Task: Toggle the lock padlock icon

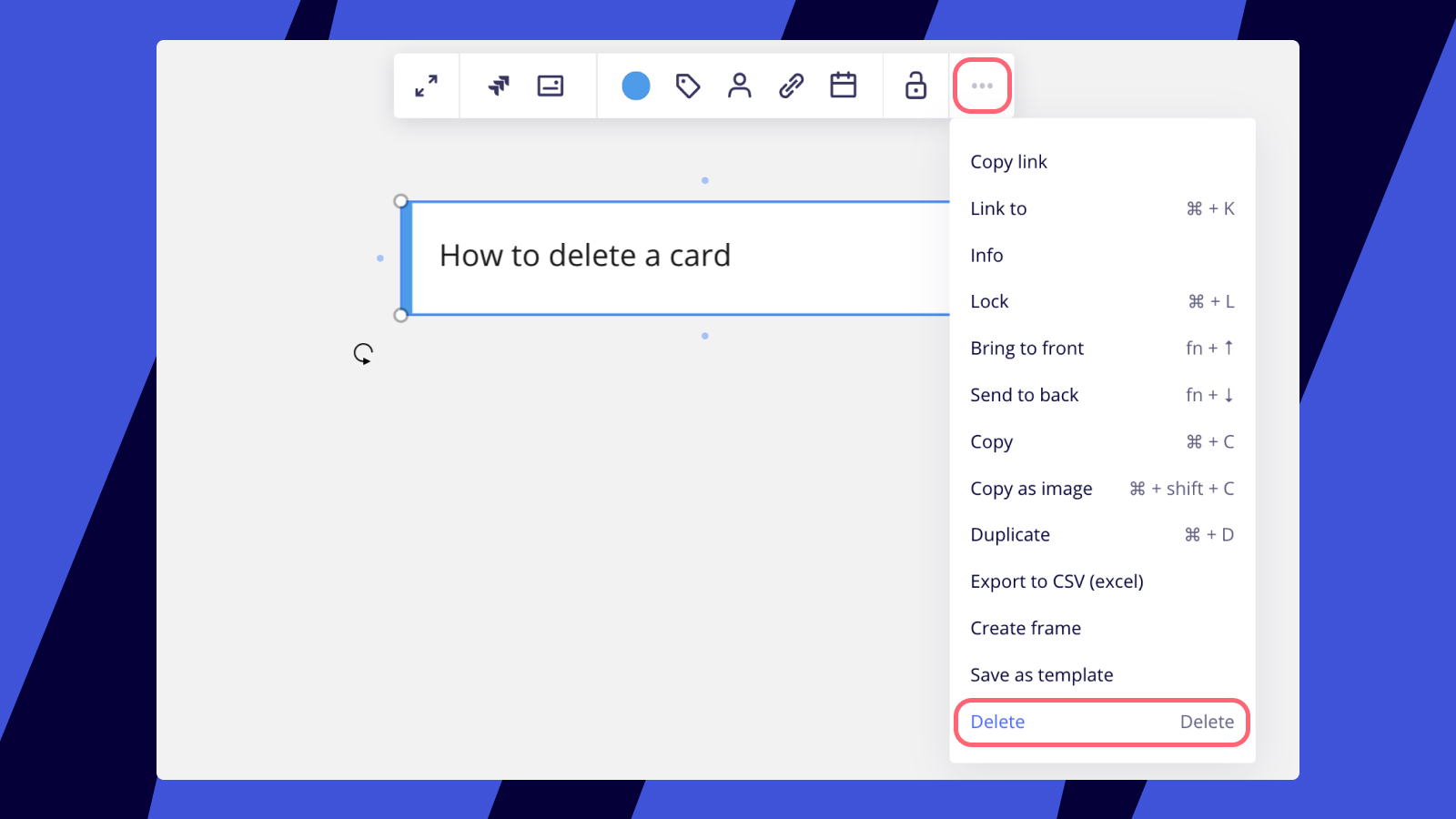Action: [x=915, y=86]
